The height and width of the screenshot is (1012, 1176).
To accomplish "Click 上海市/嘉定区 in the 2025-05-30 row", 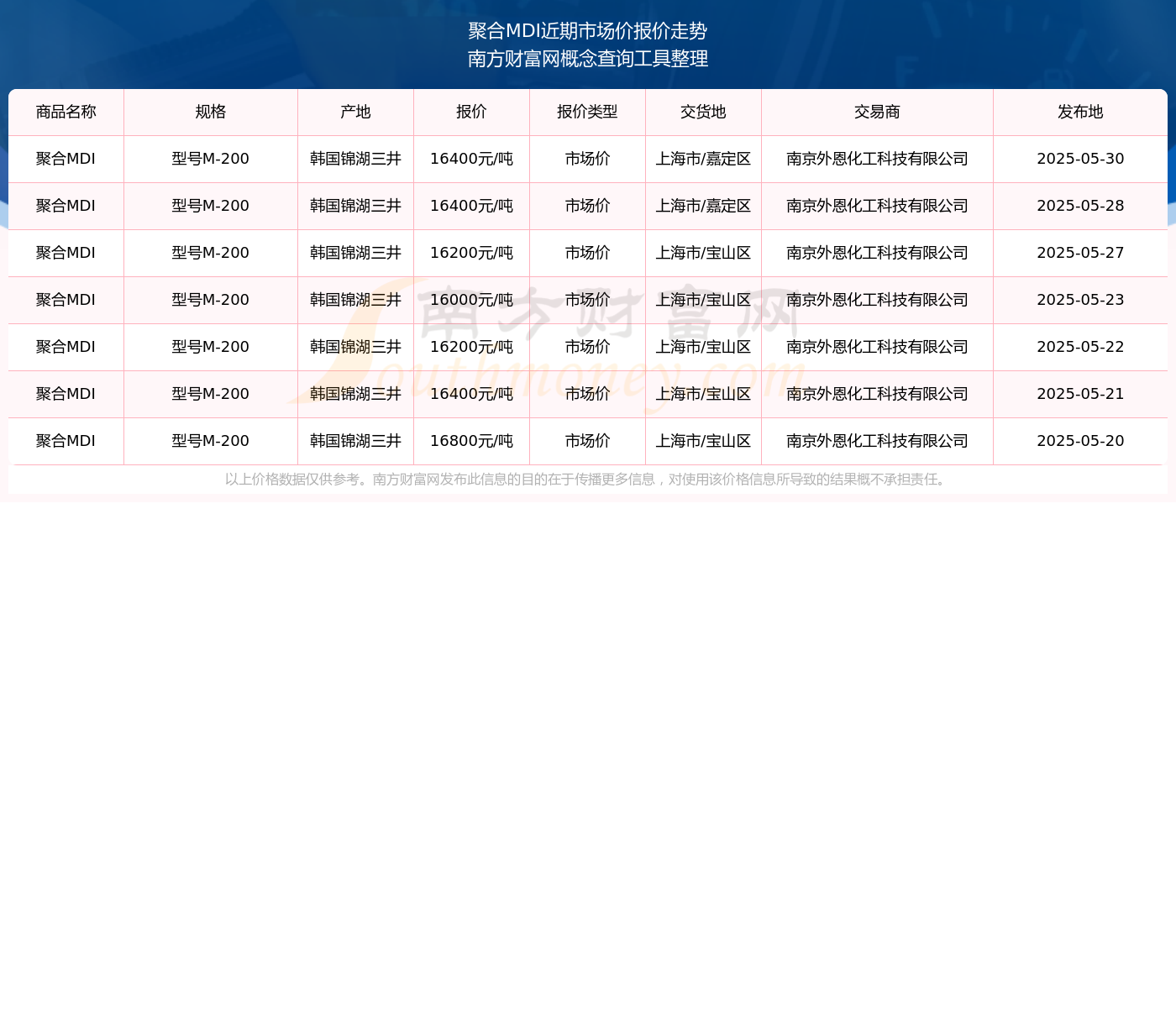I will (x=704, y=159).
